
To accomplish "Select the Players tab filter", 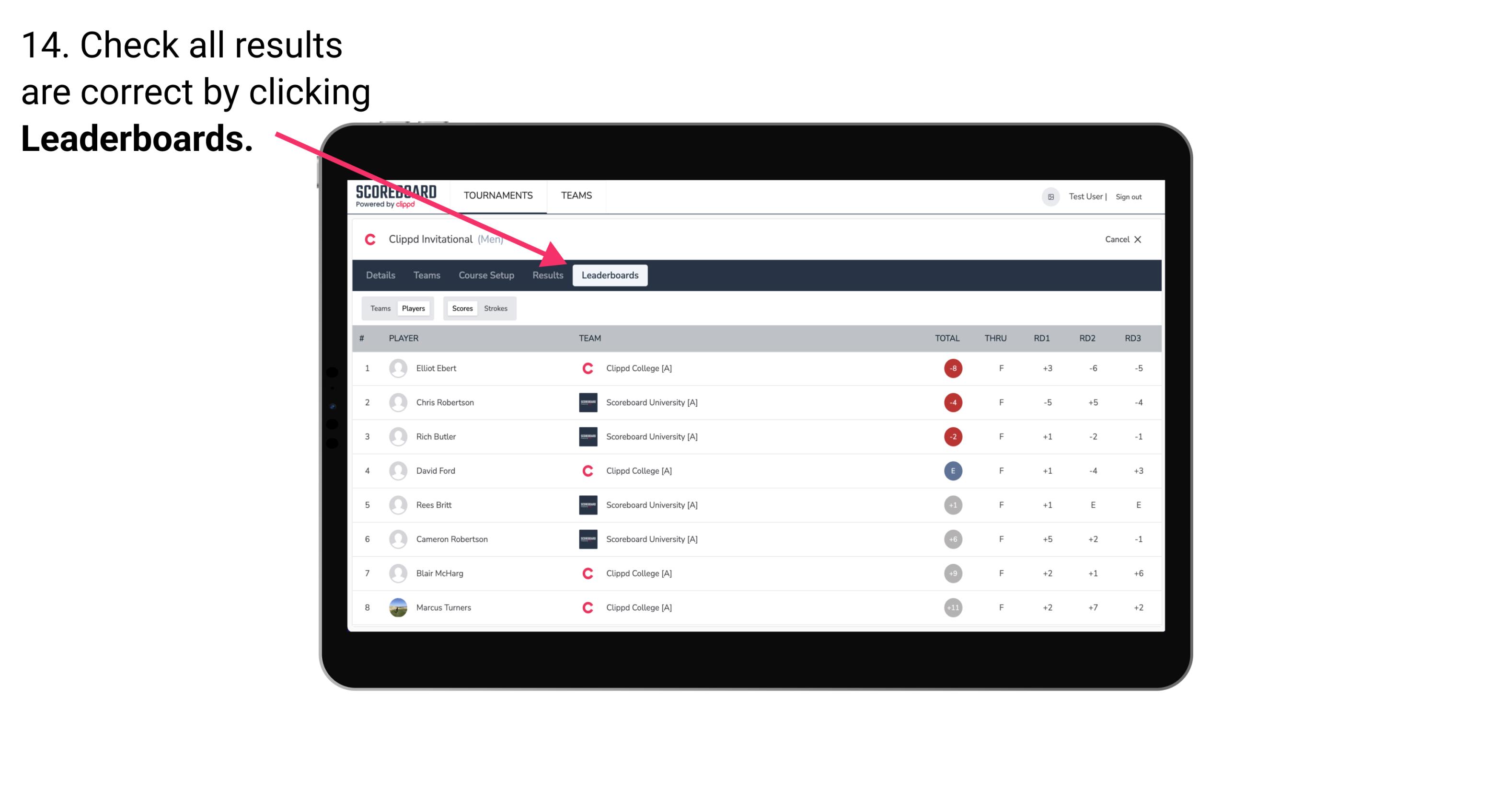I will 413,308.
